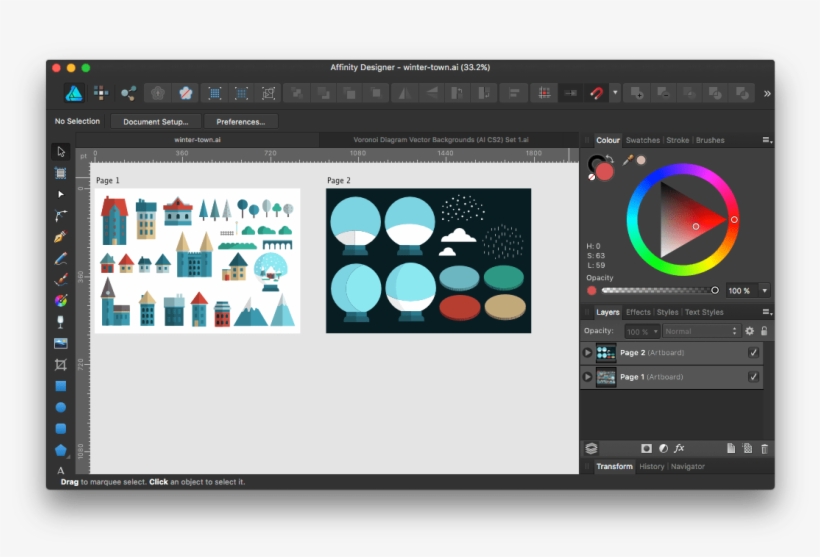Image resolution: width=820 pixels, height=557 pixels.
Task: Click the colour opacity slider
Action: 658,290
